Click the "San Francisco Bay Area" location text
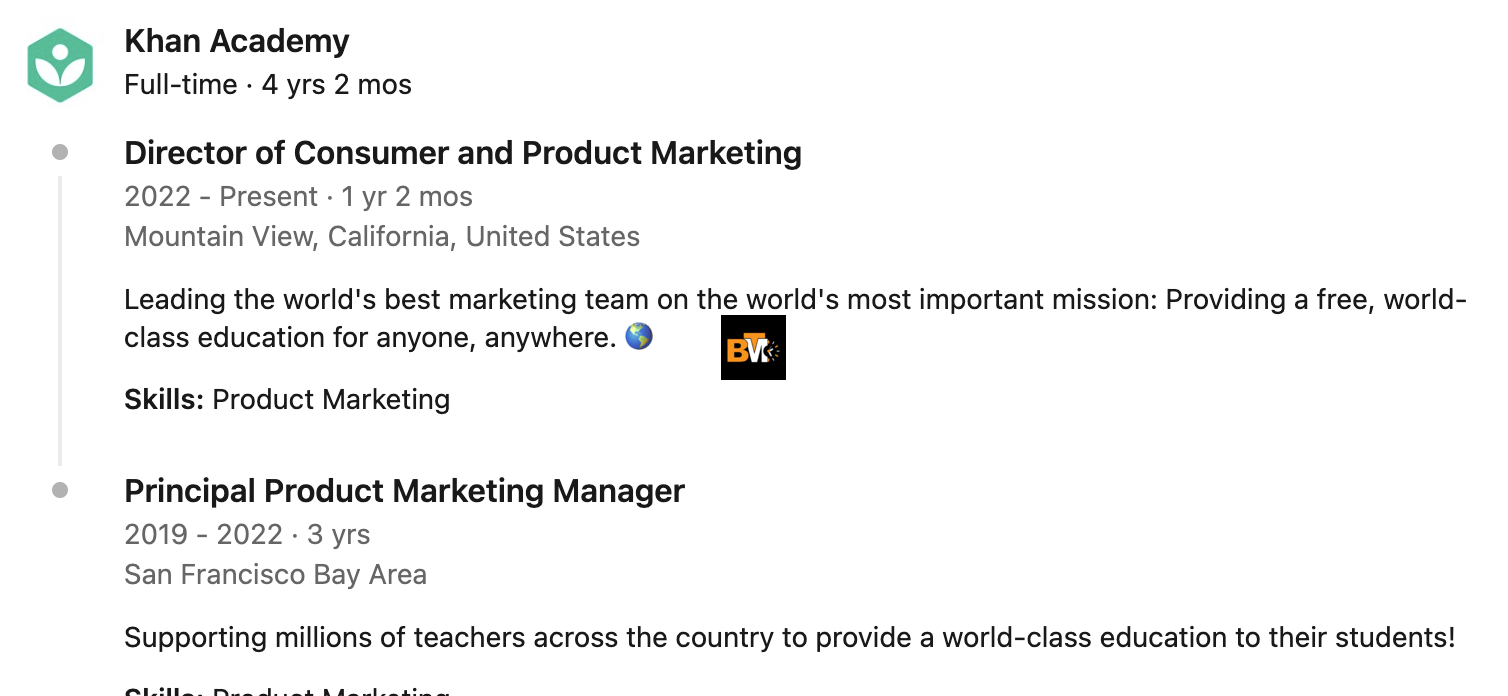Image resolution: width=1508 pixels, height=696 pixels. 275,575
